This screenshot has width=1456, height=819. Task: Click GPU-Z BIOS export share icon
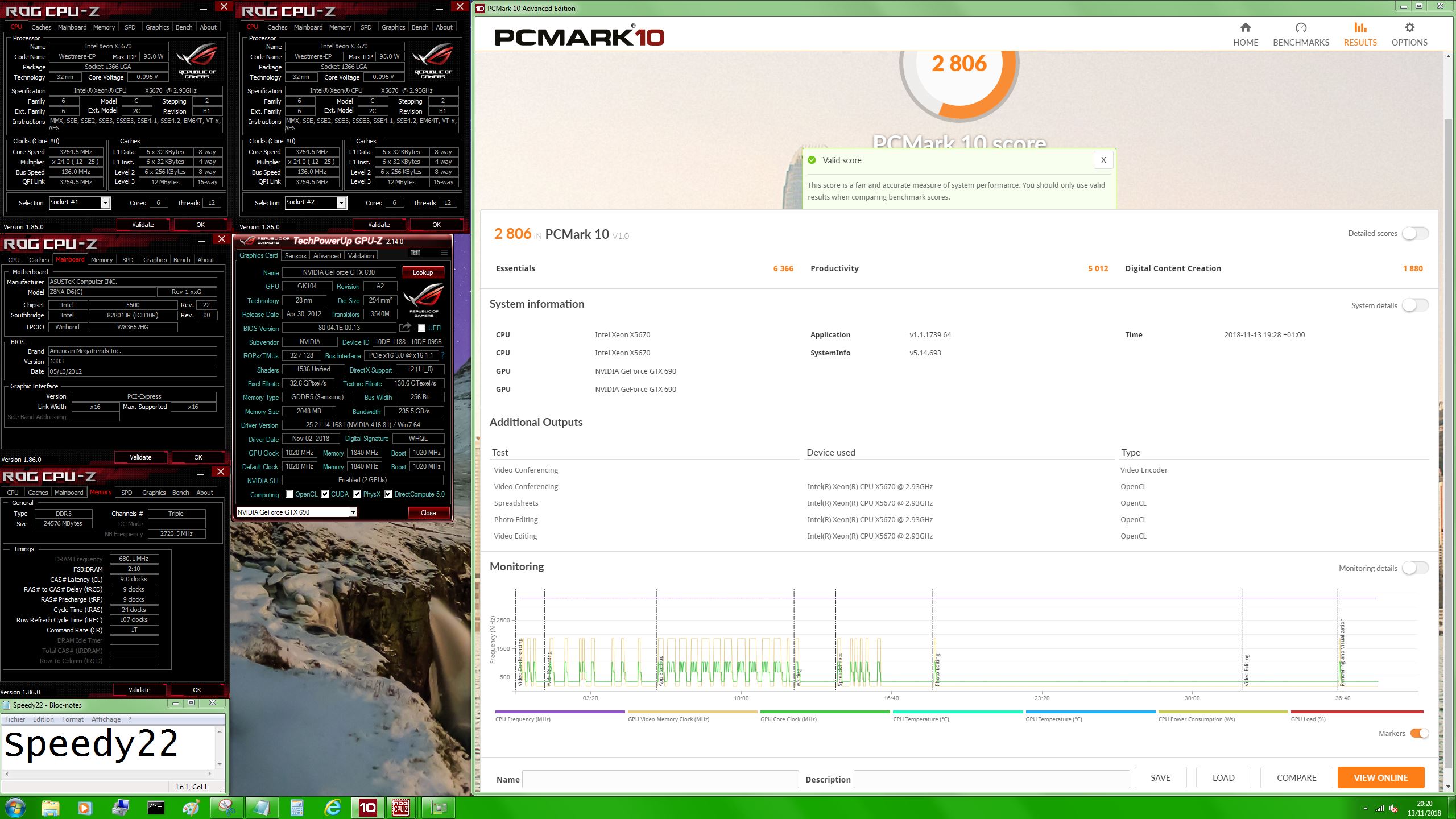pos(405,328)
